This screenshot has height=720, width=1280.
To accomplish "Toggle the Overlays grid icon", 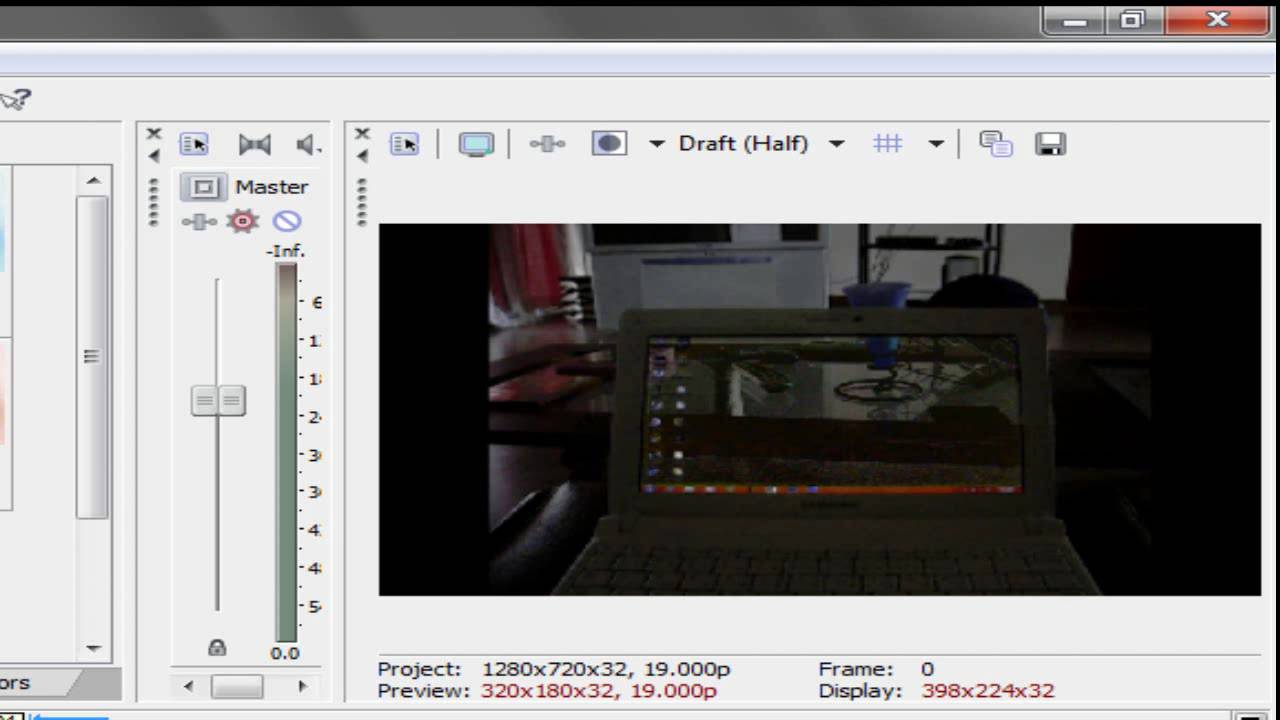I will tap(887, 144).
